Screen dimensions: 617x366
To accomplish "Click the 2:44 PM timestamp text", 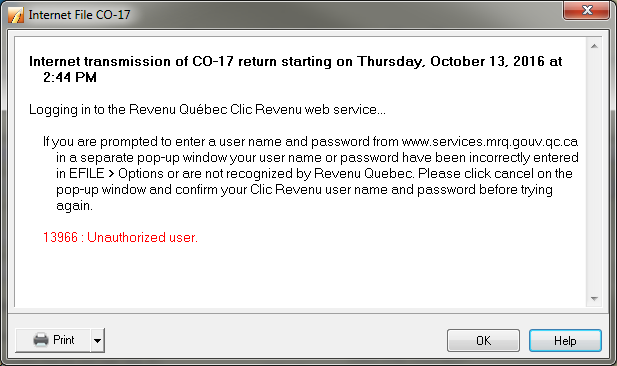I will point(70,78).
